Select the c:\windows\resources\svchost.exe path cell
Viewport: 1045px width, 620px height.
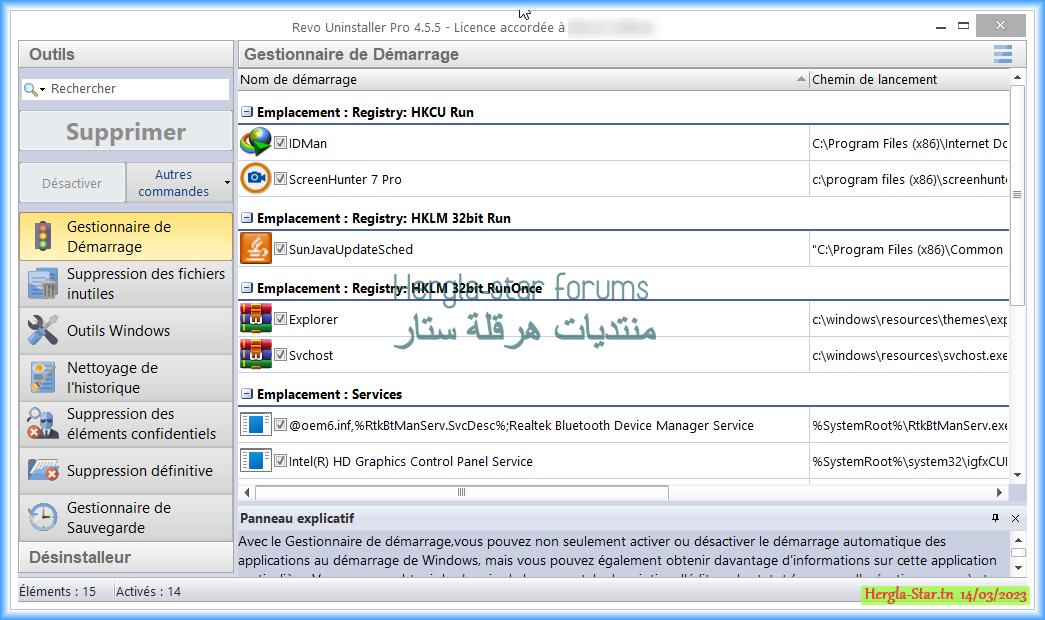[x=909, y=355]
